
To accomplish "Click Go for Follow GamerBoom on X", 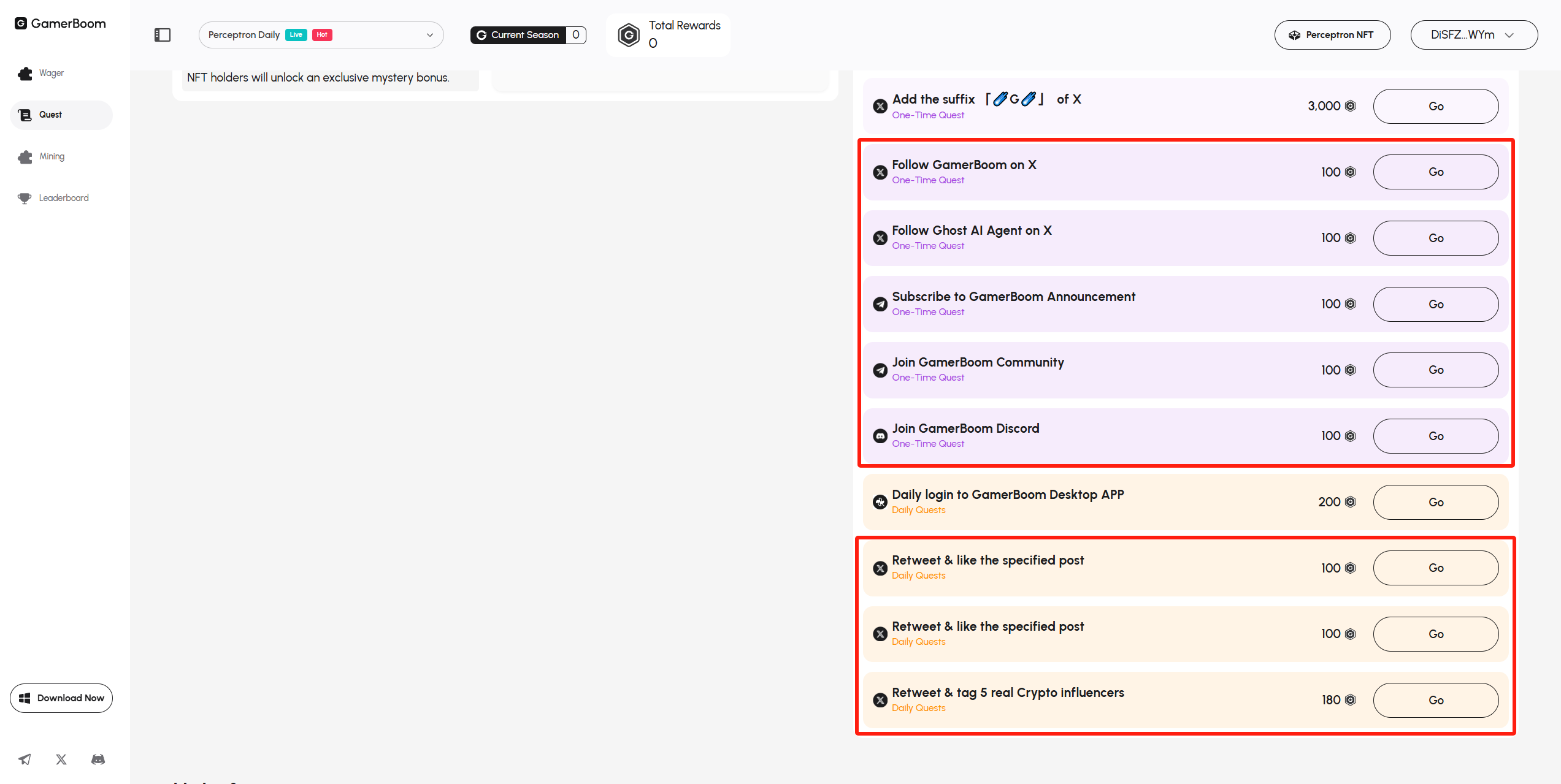I will tap(1436, 172).
